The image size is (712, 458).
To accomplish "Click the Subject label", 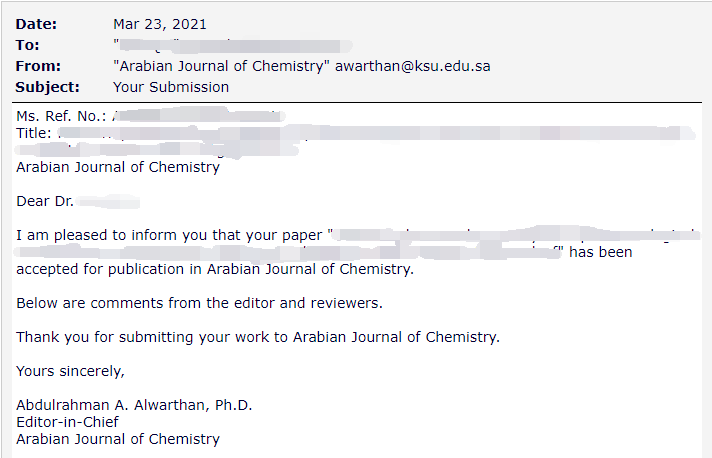I will coord(47,87).
